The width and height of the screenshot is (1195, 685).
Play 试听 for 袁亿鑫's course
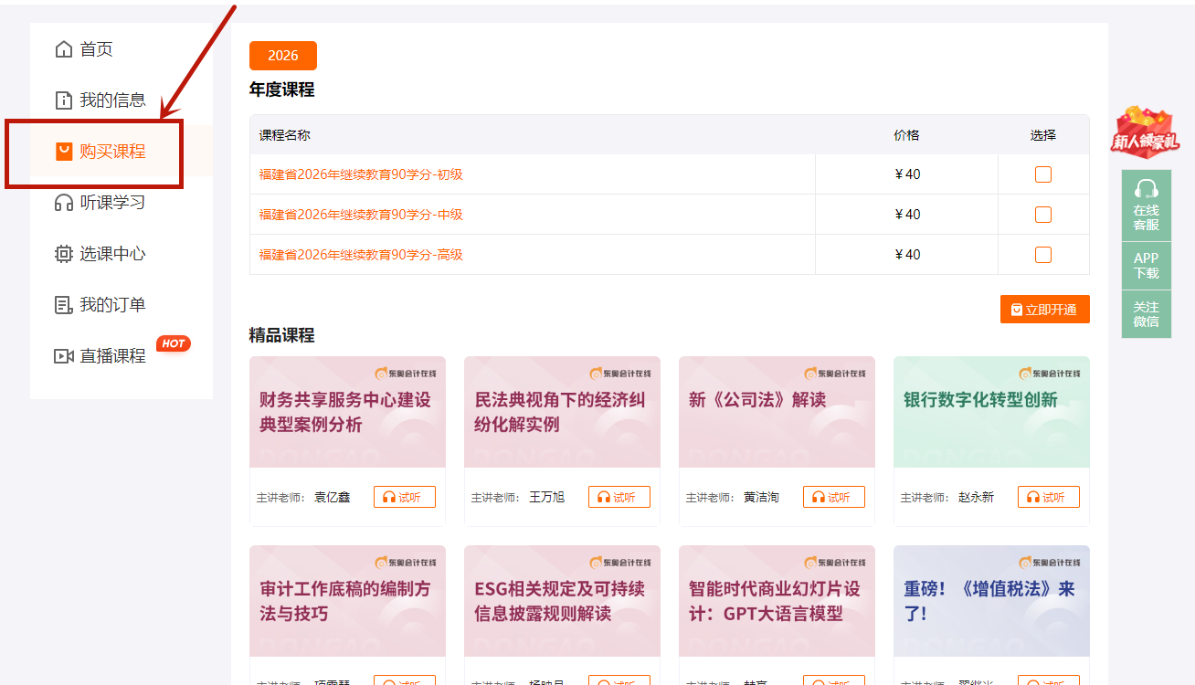(405, 496)
